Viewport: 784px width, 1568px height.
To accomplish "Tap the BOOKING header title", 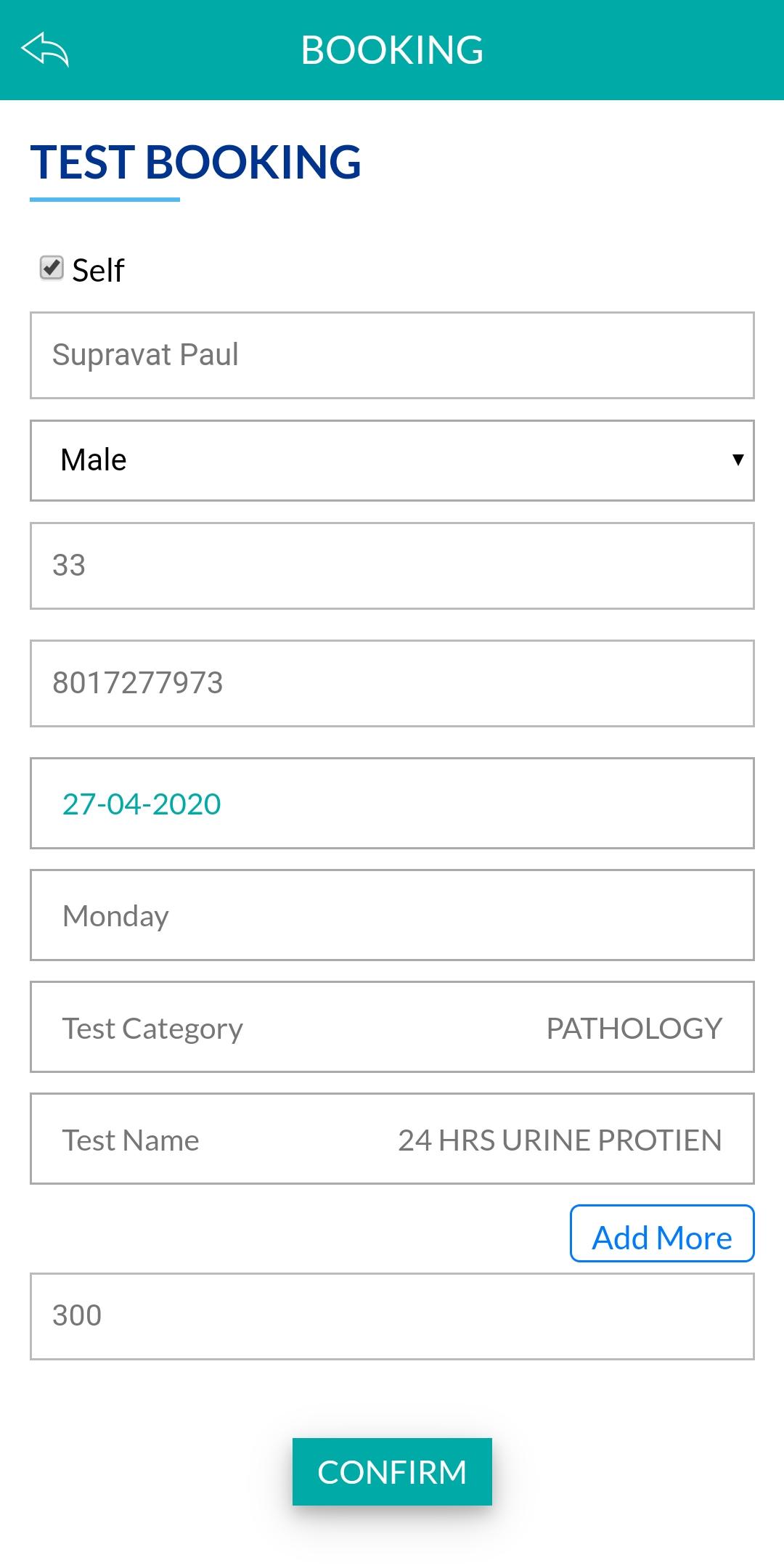I will [392, 50].
